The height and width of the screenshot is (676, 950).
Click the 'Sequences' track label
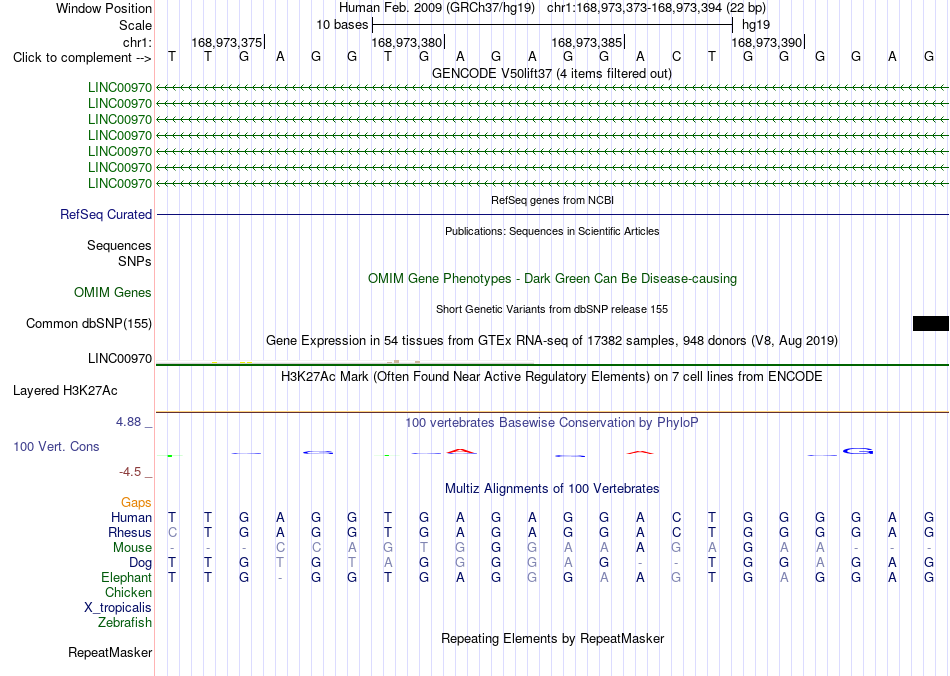click(119, 245)
